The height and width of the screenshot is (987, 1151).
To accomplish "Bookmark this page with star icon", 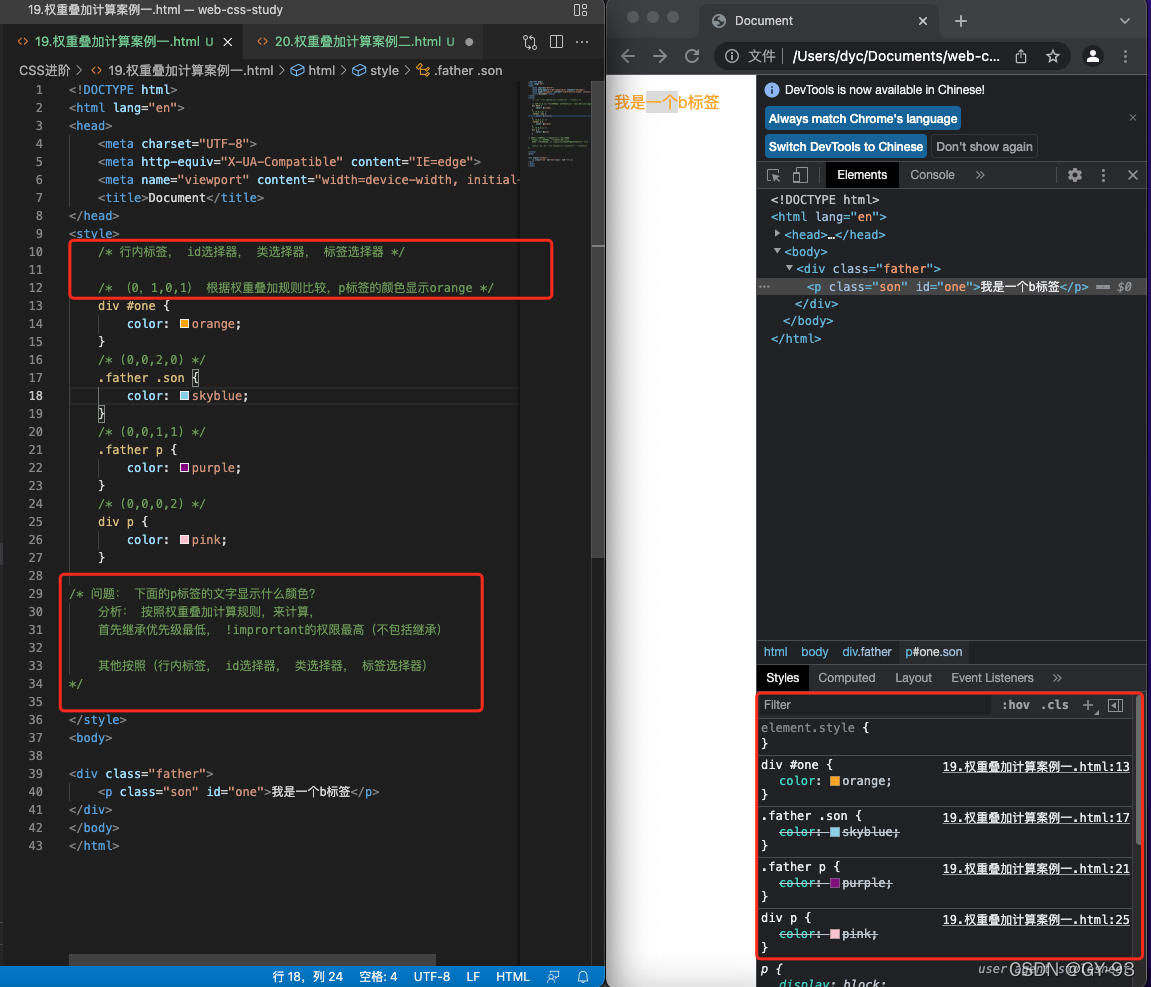I will coord(1053,57).
